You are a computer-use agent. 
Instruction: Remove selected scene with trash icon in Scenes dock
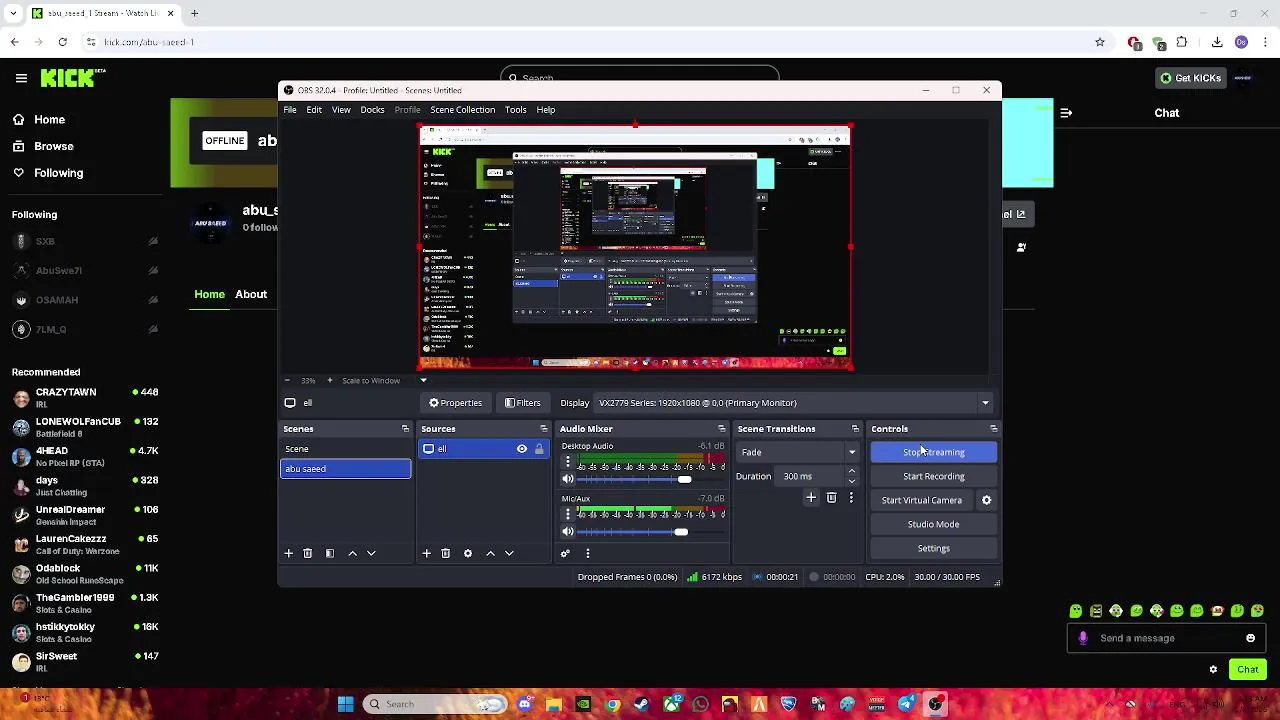pos(308,553)
